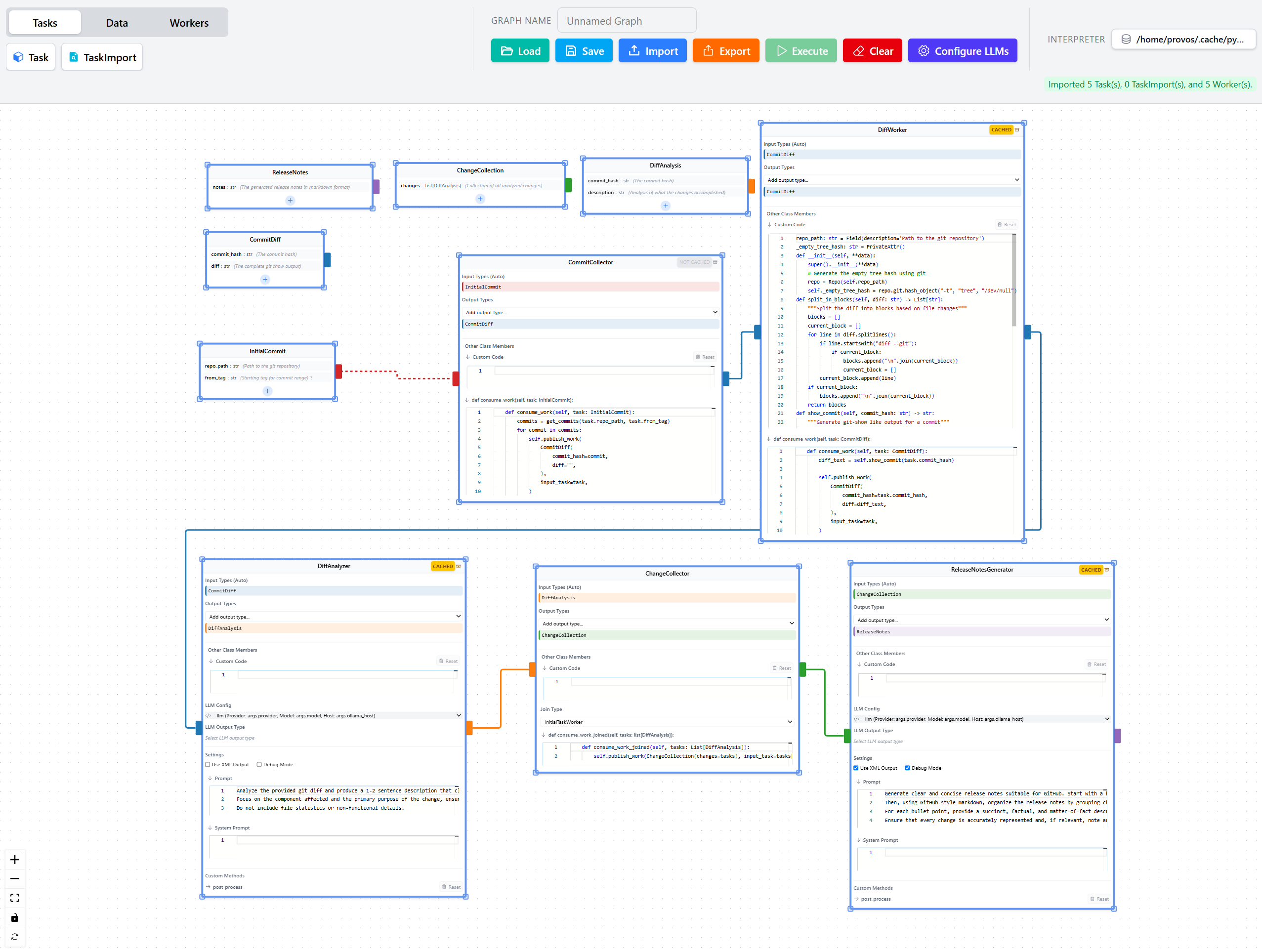
Task: Open ReleaseNotesGenerator LLM Config dropdown
Action: pyautogui.click(x=983, y=720)
